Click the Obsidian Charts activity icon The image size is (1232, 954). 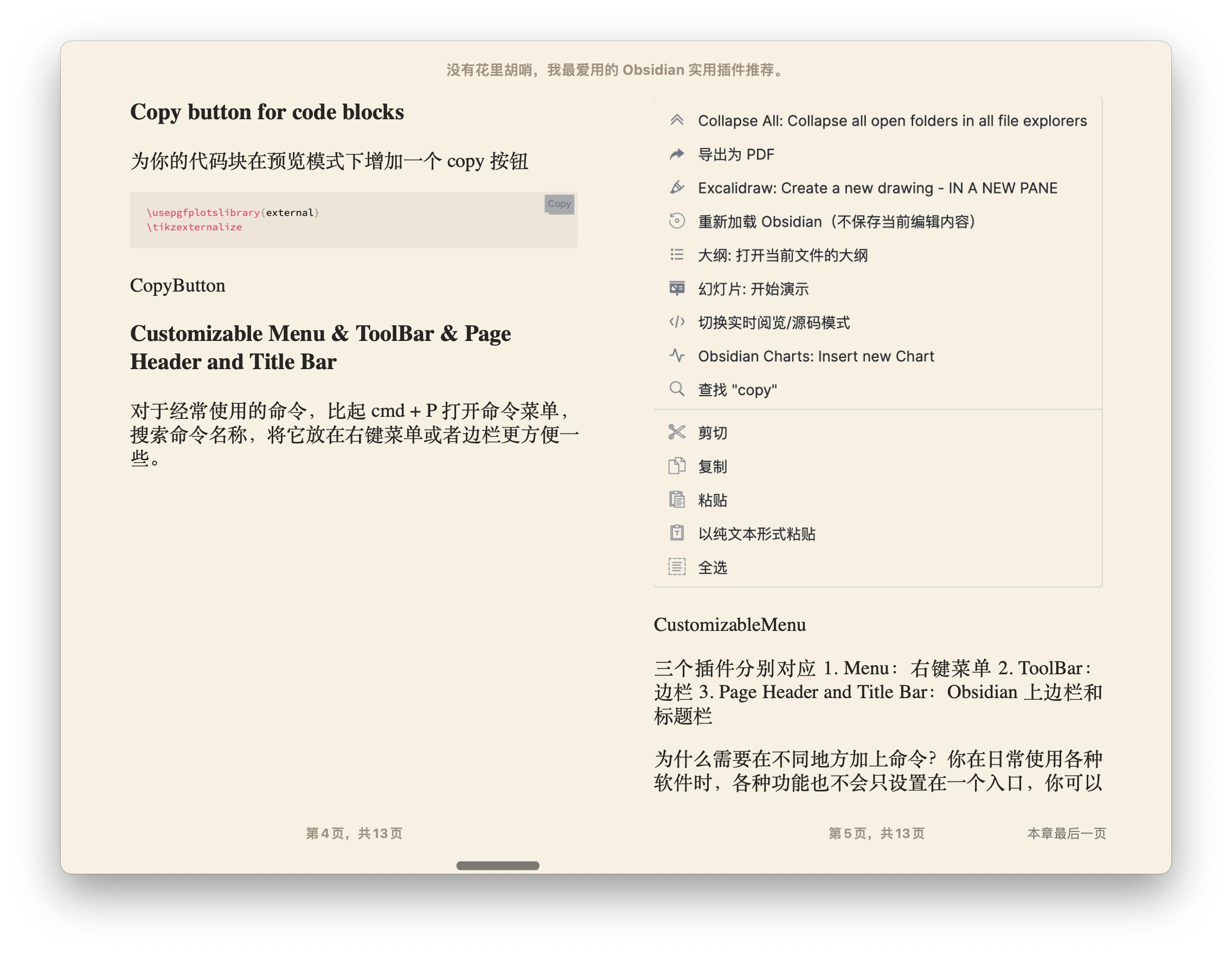pos(677,356)
